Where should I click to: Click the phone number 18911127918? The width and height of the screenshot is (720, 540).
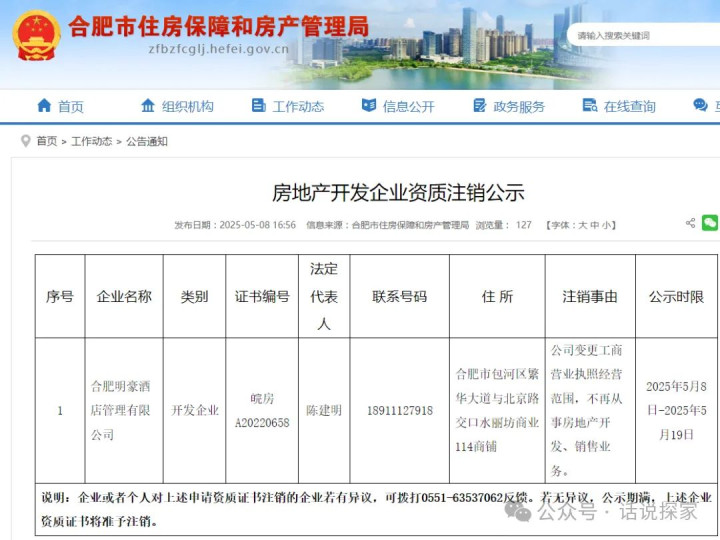(400, 411)
